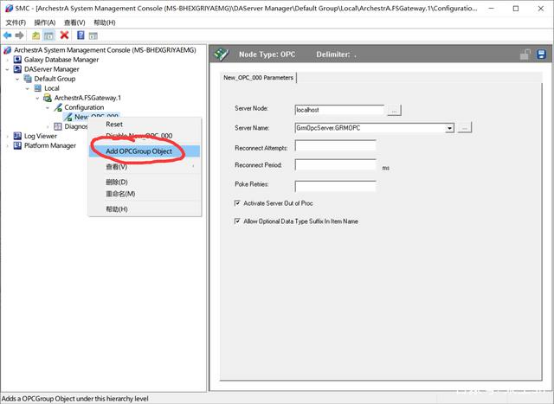Open the Server Name dropdown list

click(x=449, y=128)
